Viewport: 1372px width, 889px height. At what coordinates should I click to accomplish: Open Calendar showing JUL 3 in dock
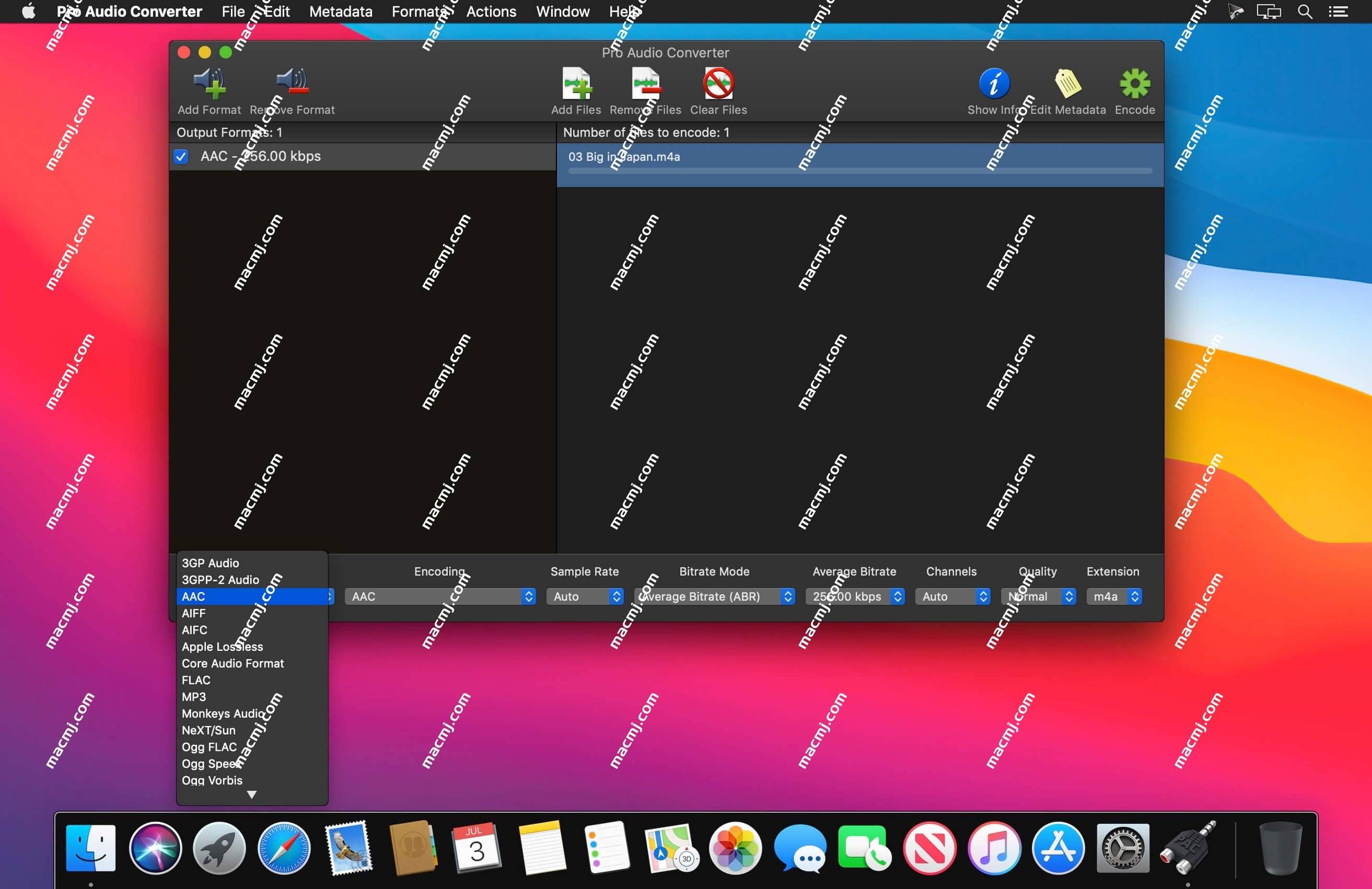(x=478, y=848)
